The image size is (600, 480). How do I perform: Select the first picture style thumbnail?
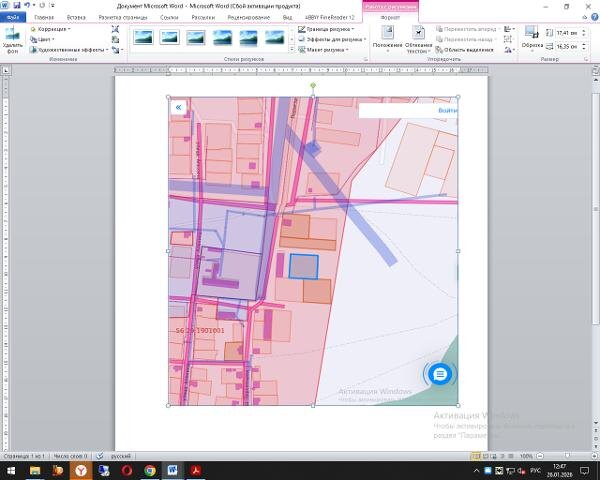144,38
